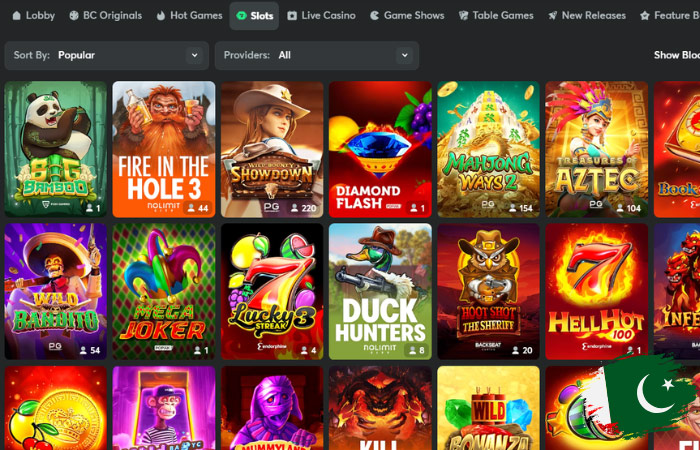Click the Feature star icon
700x450 pixels.
[645, 16]
